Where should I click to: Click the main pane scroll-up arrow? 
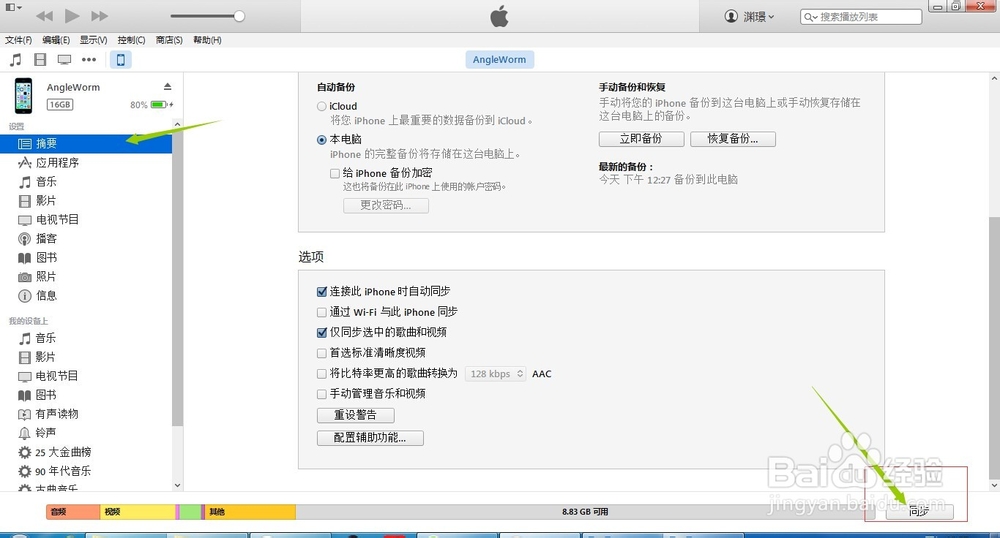pyautogui.click(x=994, y=78)
